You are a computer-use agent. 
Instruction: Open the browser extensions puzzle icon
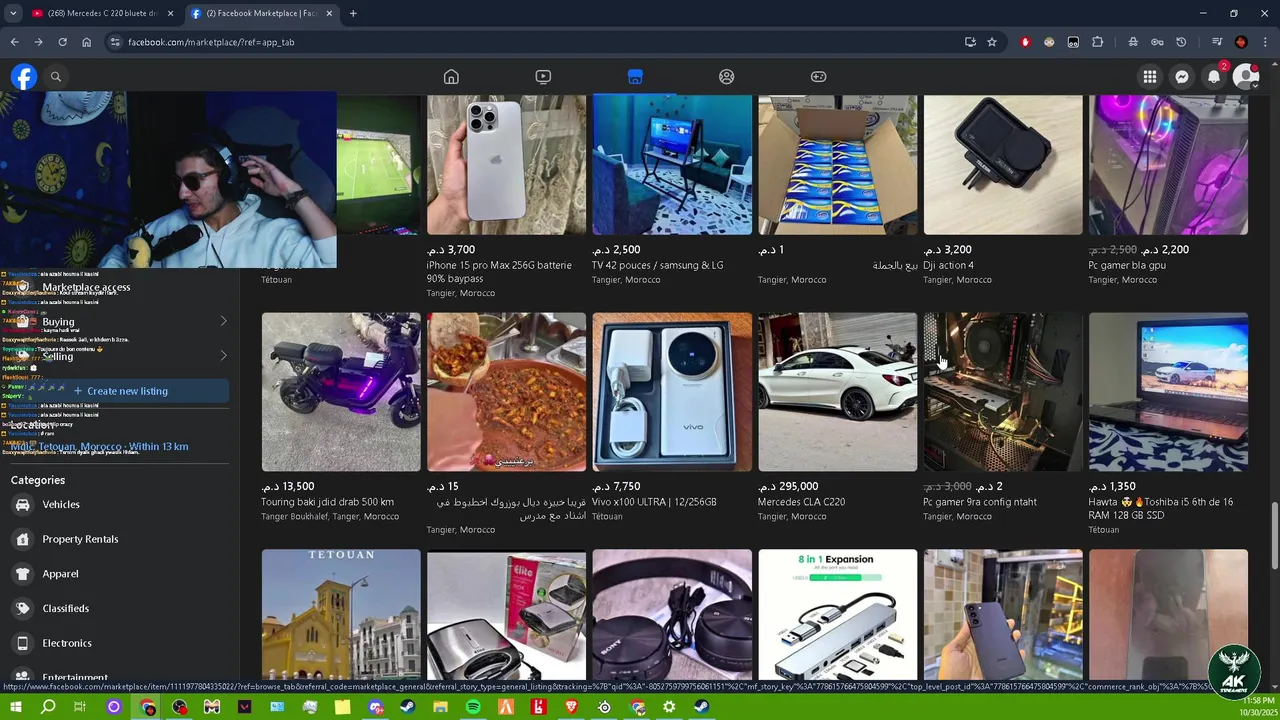point(1098,42)
